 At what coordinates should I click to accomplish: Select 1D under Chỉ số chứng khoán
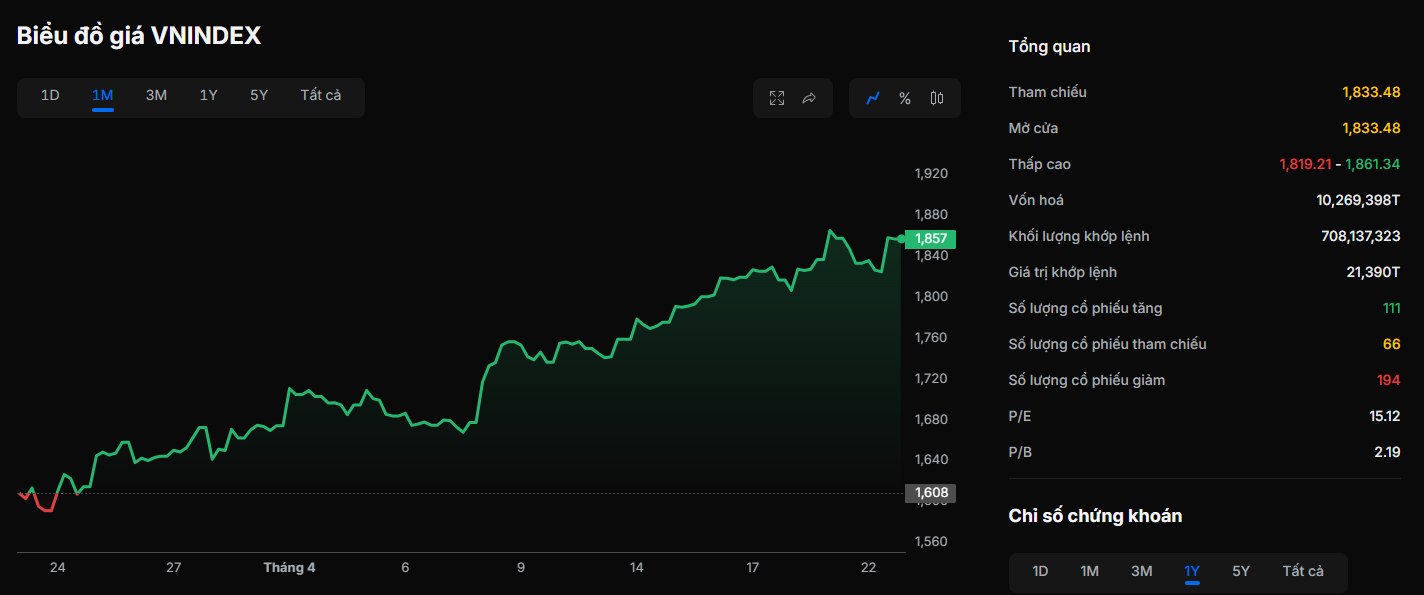click(1040, 572)
